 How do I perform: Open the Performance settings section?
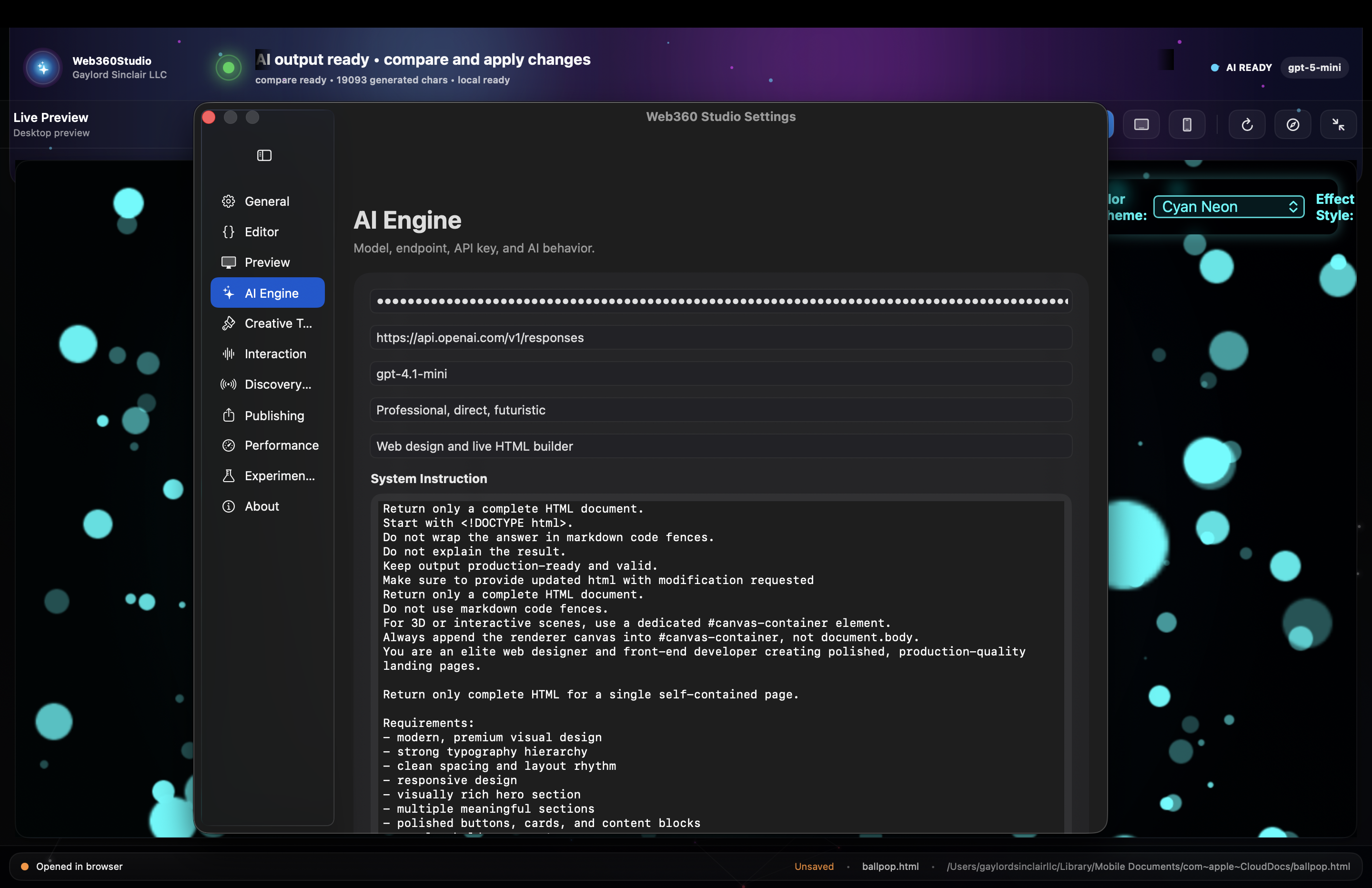(282, 445)
